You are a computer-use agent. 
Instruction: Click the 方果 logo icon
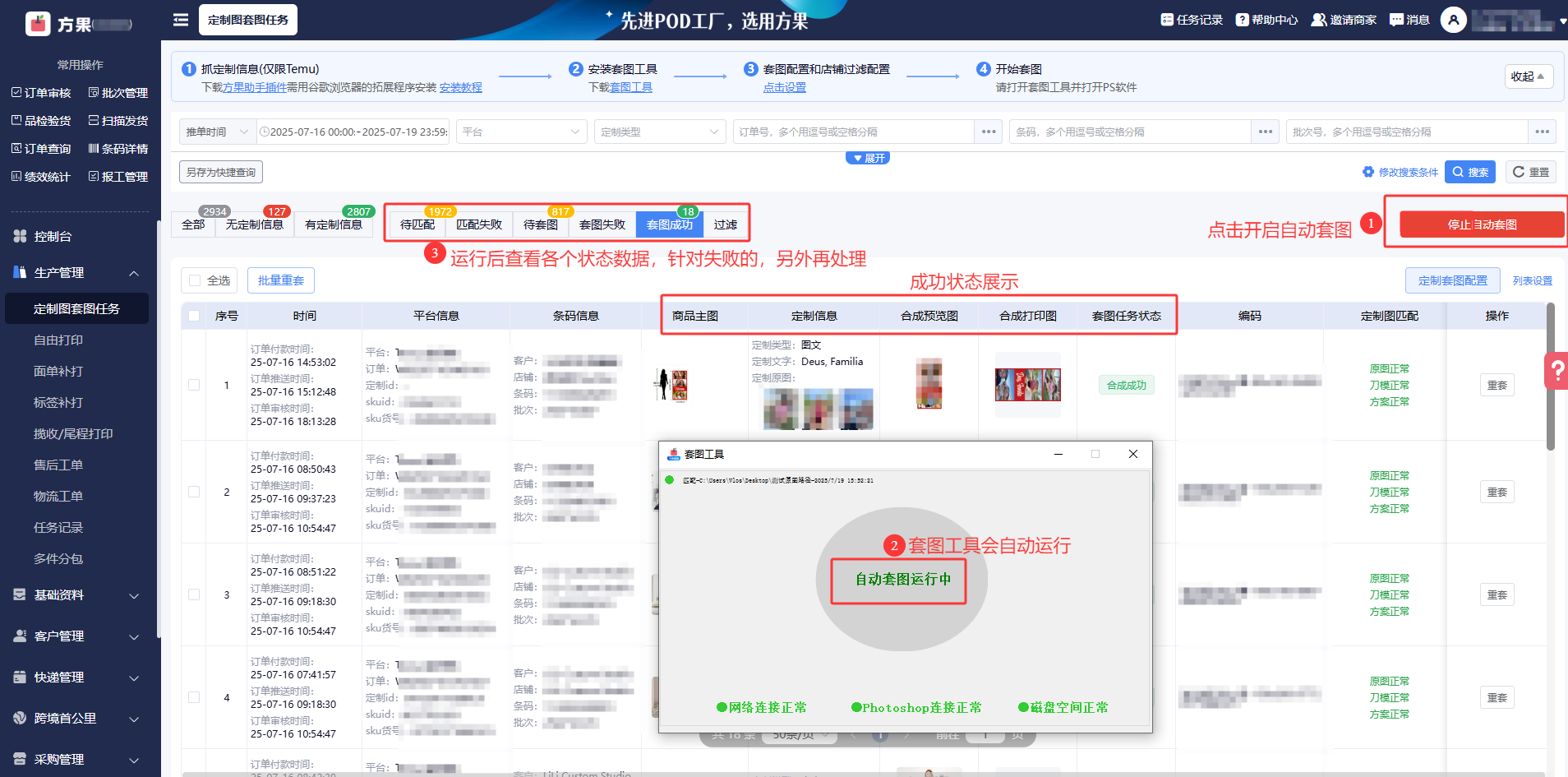click(x=38, y=24)
